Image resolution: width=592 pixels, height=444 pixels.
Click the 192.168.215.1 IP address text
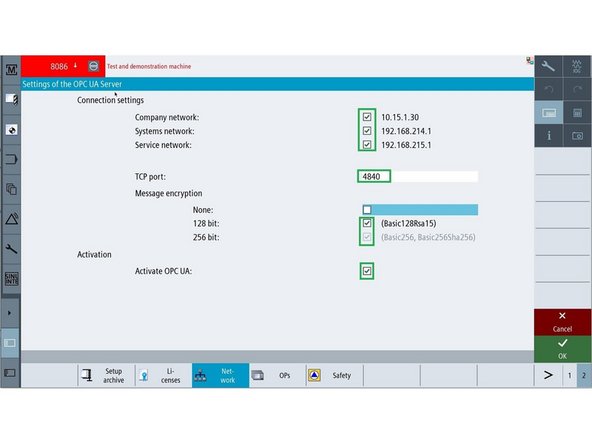coord(406,145)
